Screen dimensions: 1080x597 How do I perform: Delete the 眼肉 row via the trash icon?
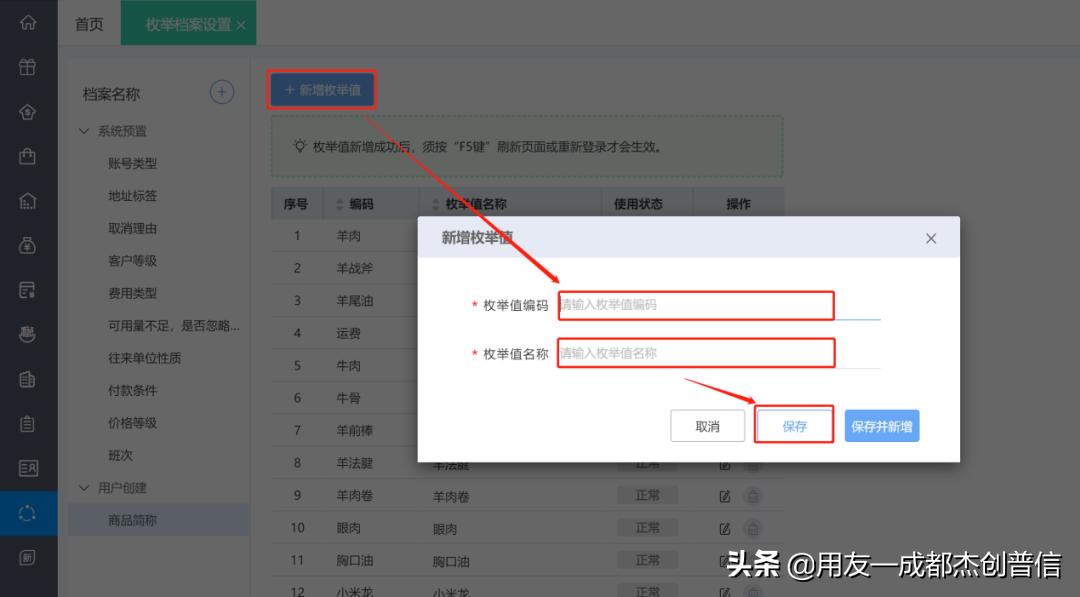752,527
